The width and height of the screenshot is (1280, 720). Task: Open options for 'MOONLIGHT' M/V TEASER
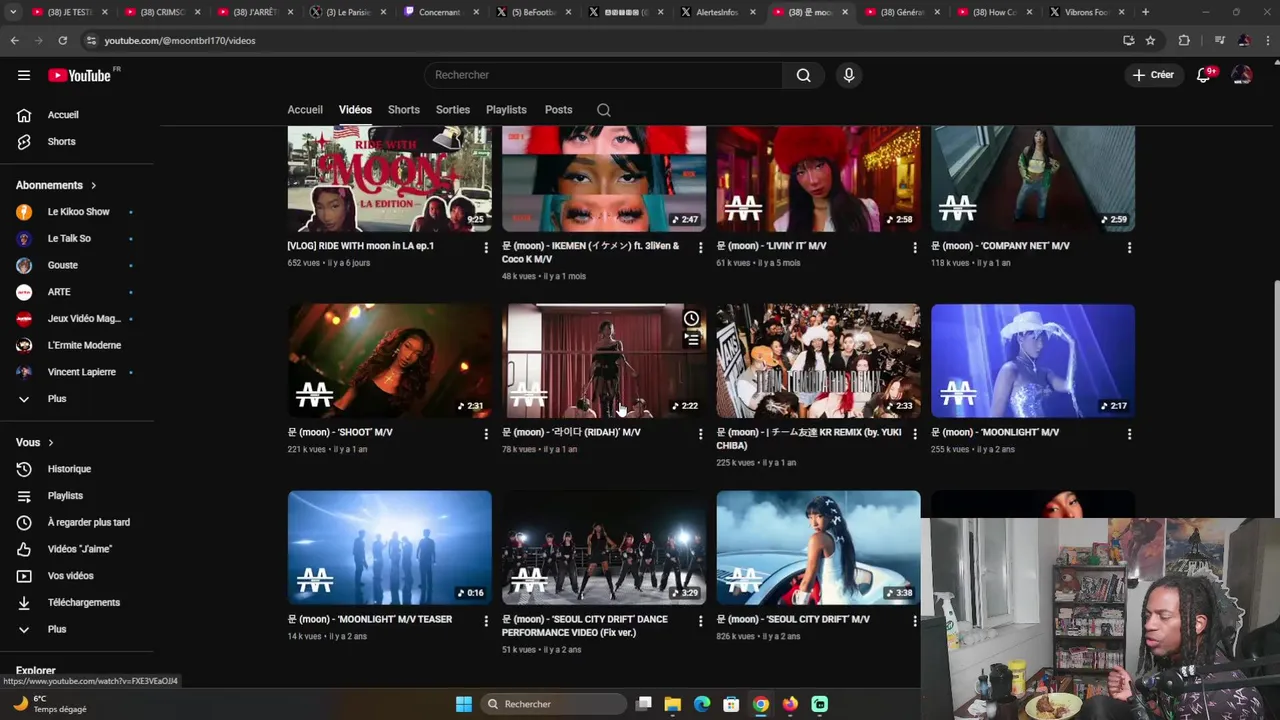pyautogui.click(x=486, y=621)
